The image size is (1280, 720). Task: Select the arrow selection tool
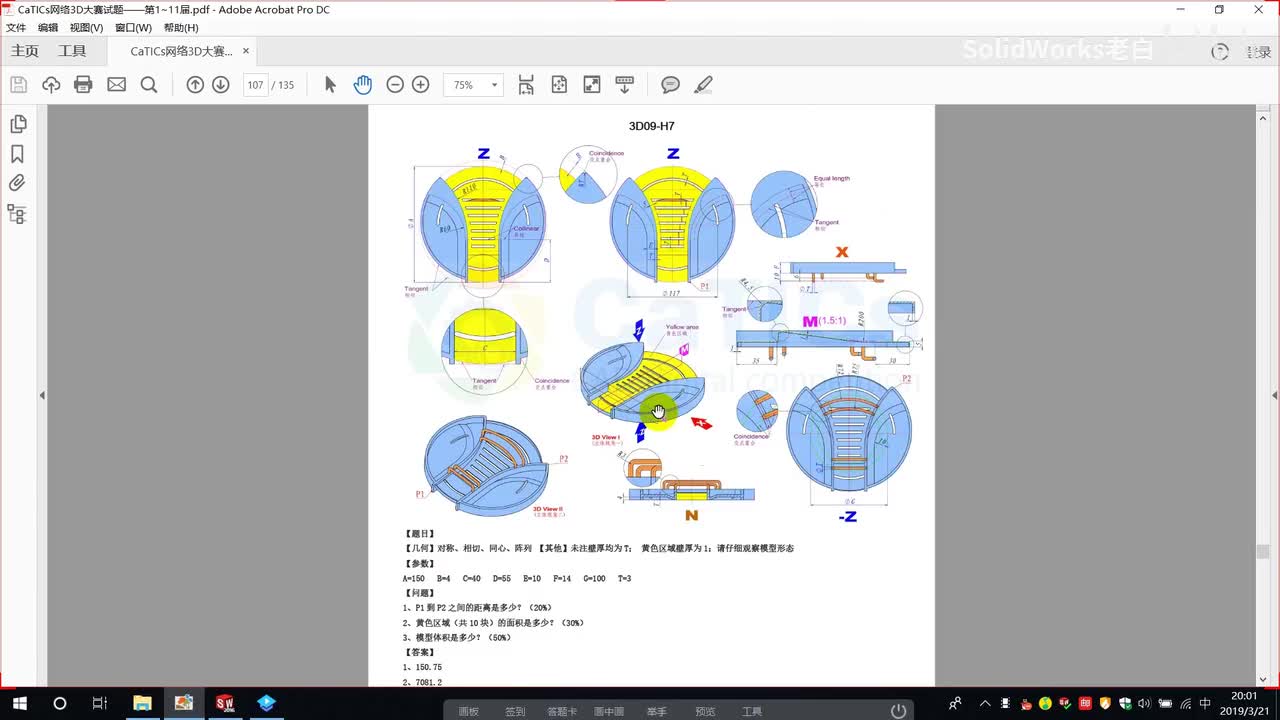click(330, 85)
